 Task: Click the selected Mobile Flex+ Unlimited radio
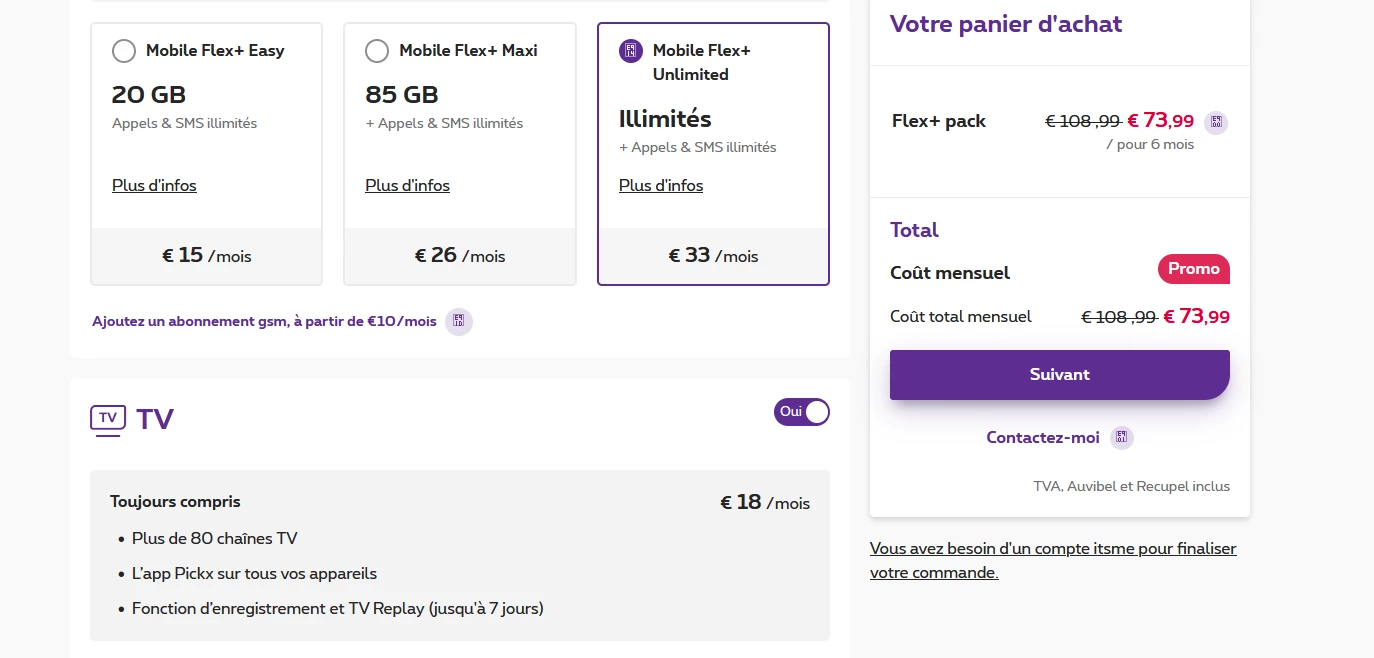tap(631, 51)
